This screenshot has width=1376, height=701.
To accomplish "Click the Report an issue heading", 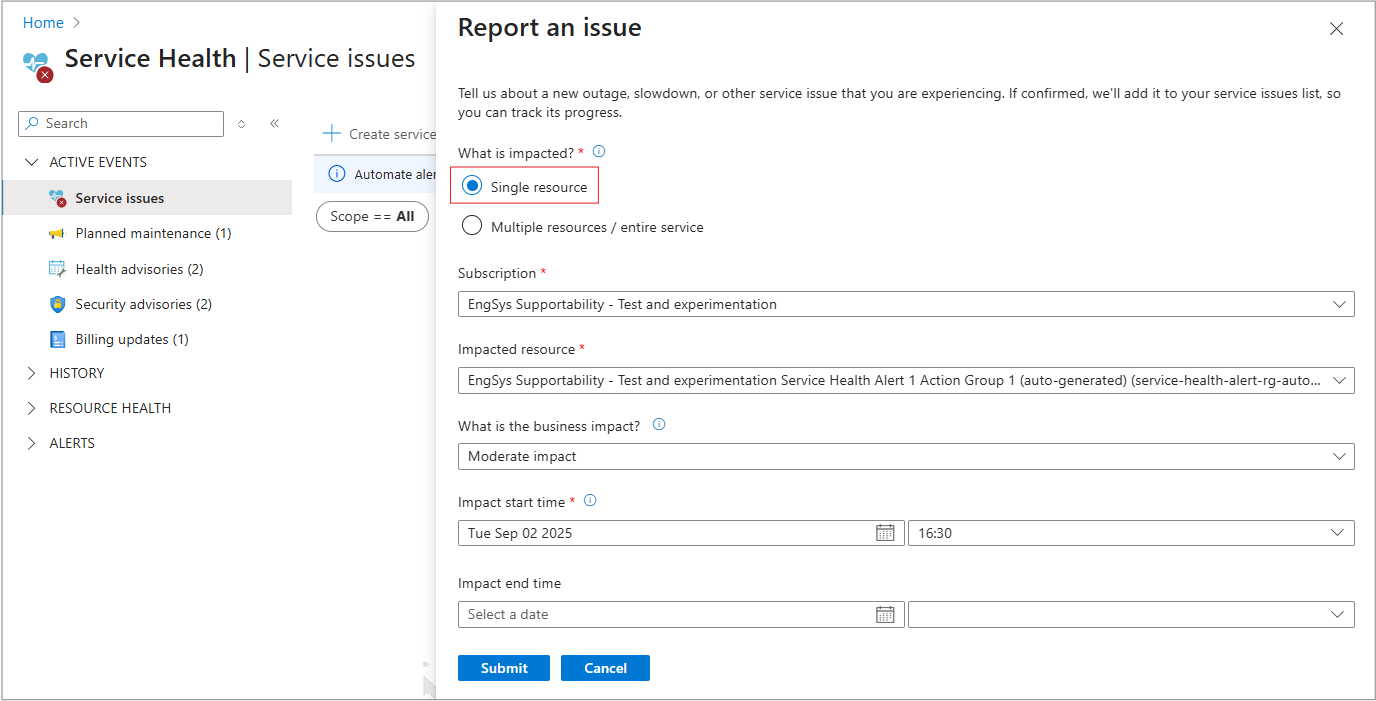I will click(550, 28).
